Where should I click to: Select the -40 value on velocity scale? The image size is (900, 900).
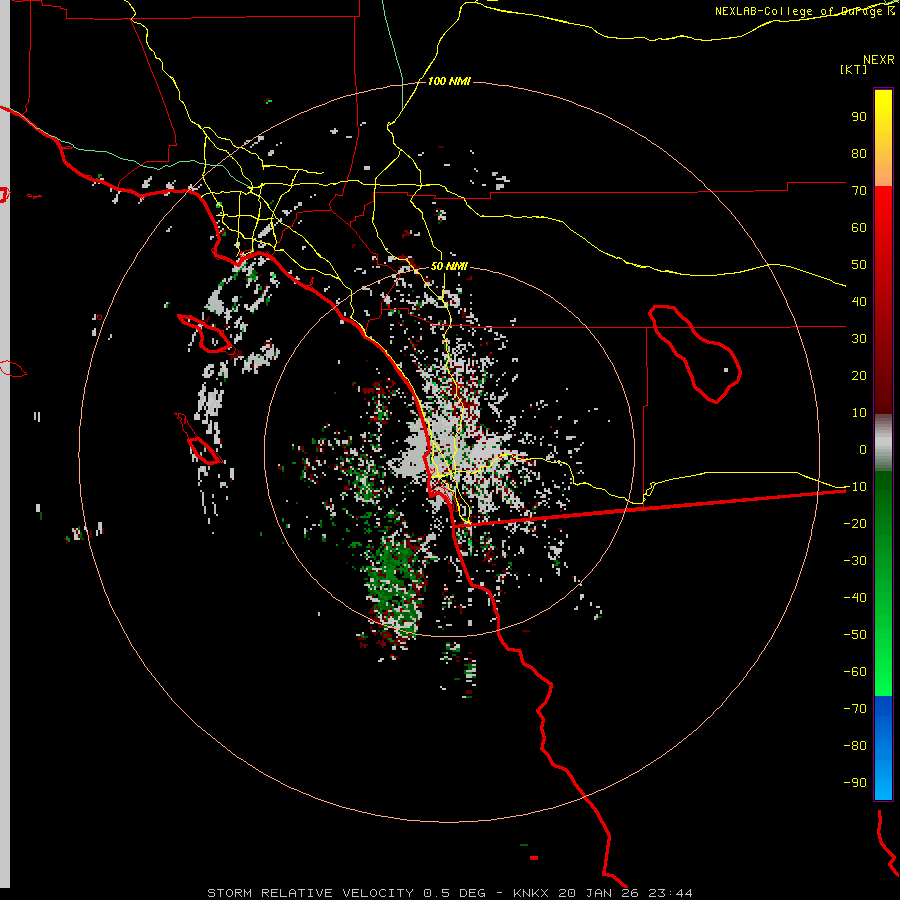(x=855, y=598)
